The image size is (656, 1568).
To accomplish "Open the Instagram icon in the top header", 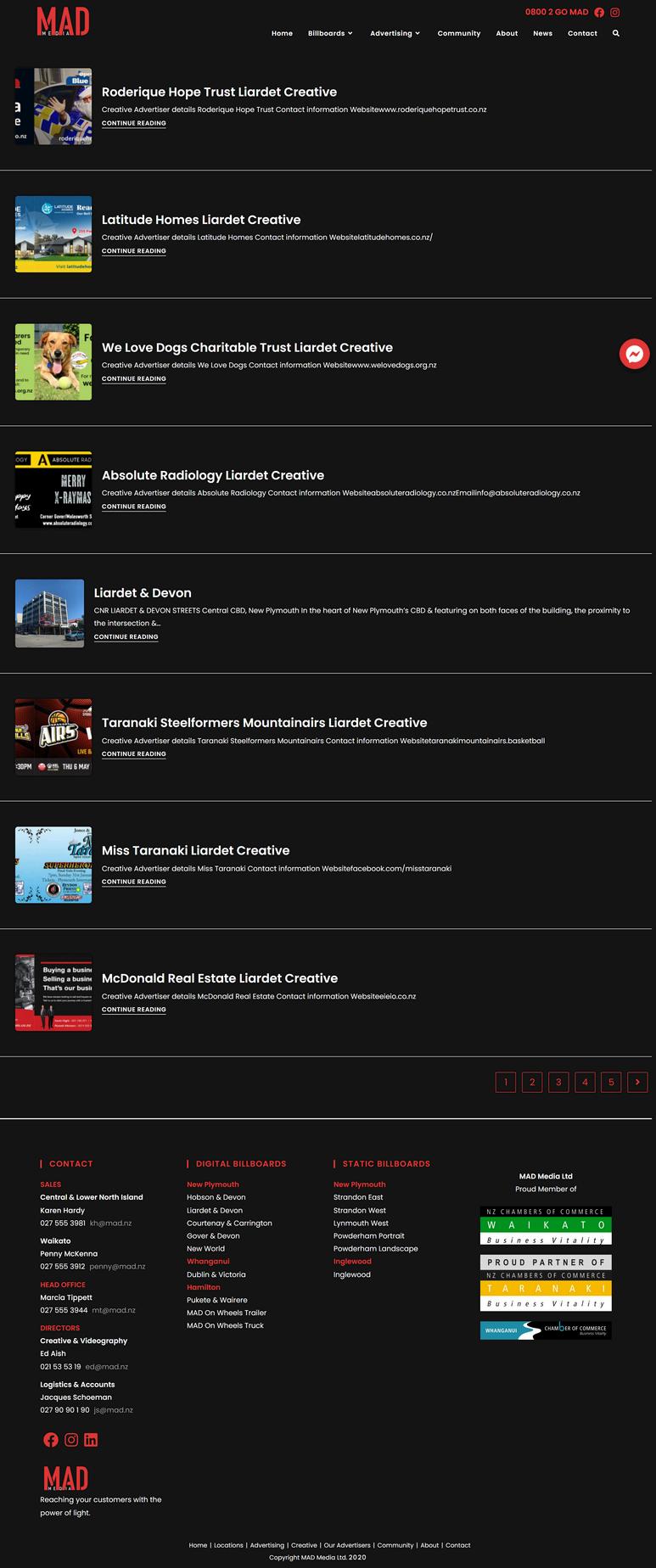I will click(x=615, y=13).
